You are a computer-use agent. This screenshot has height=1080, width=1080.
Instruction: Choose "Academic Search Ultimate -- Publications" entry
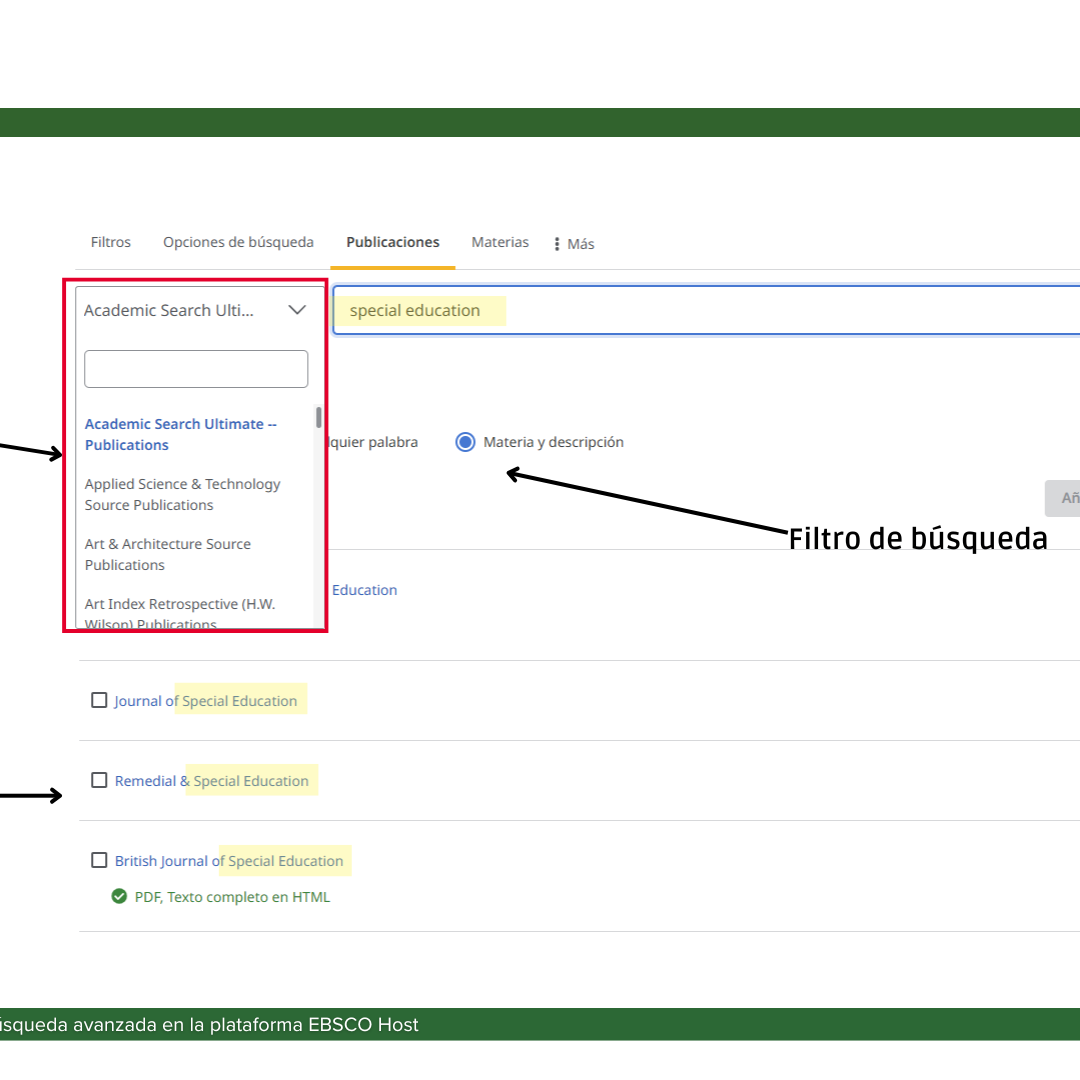point(180,434)
